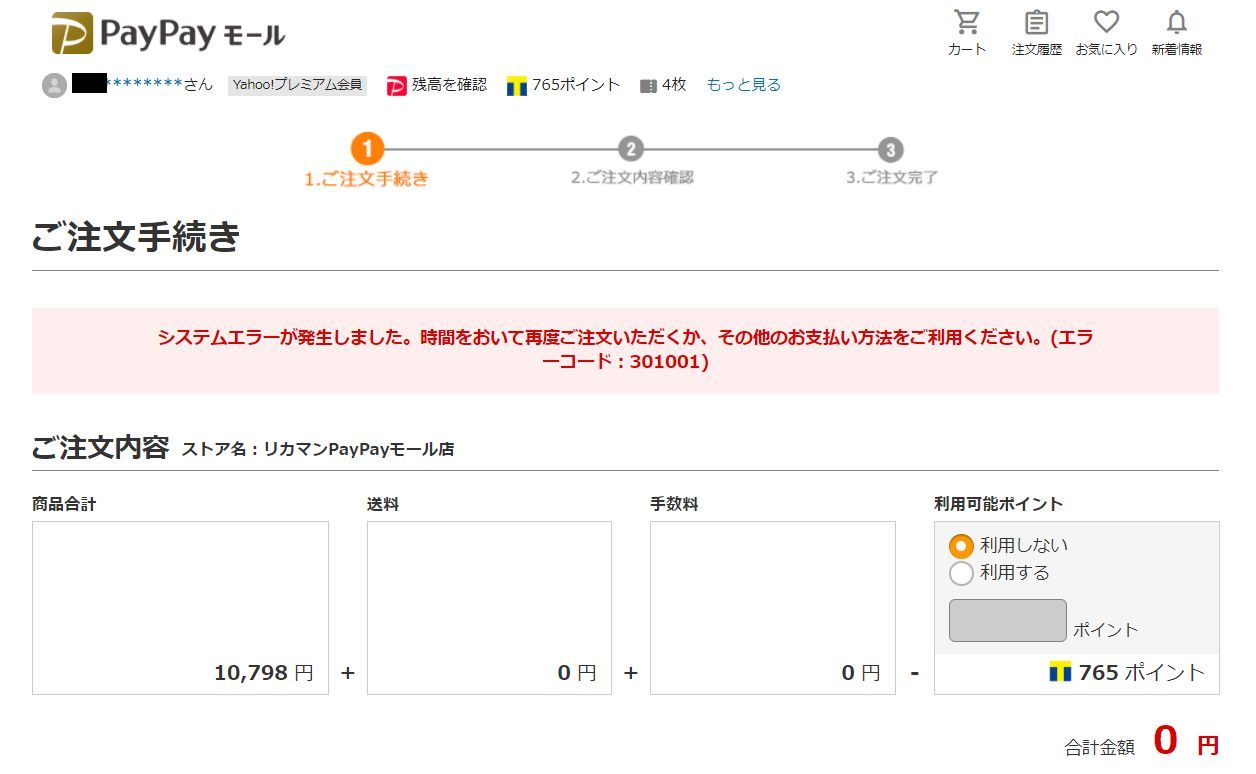The height and width of the screenshot is (774, 1256).
Task: Click the PayPay Mall logo
Action: (168, 34)
